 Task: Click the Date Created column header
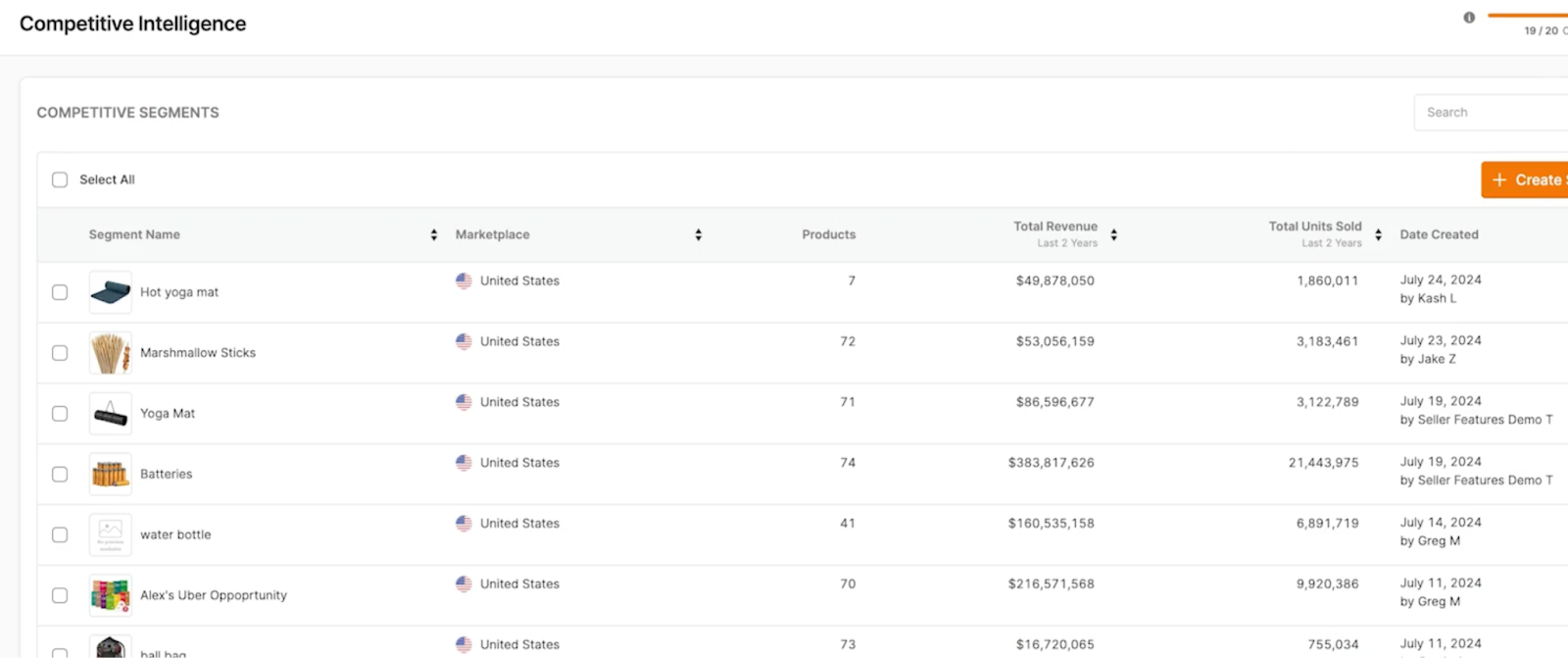(1439, 235)
